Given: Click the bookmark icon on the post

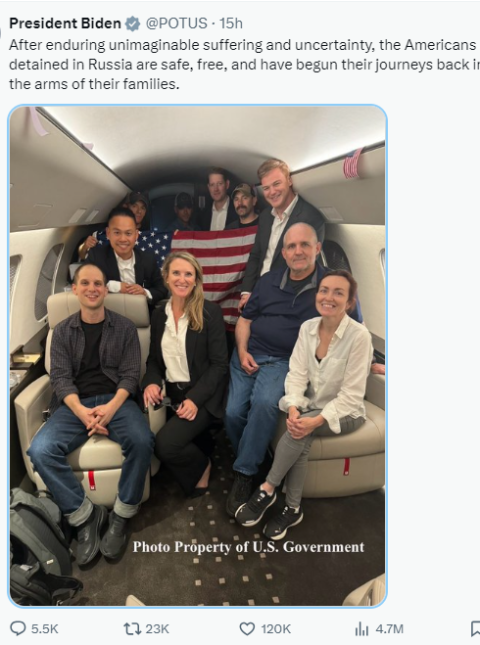Looking at the screenshot, I should pos(475,629).
